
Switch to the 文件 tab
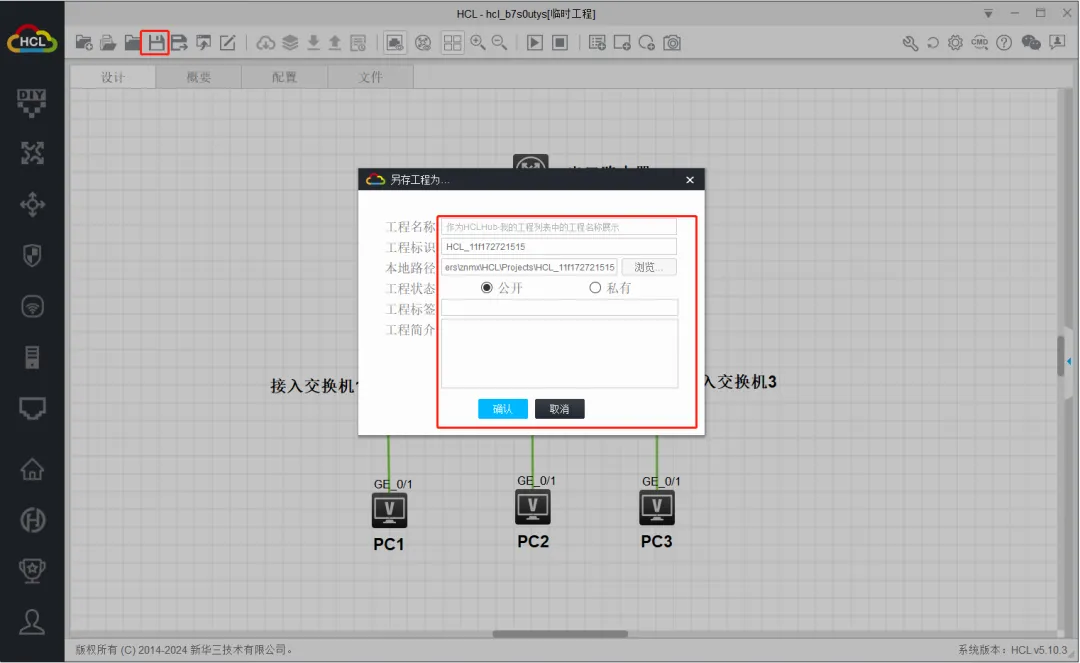[x=371, y=77]
